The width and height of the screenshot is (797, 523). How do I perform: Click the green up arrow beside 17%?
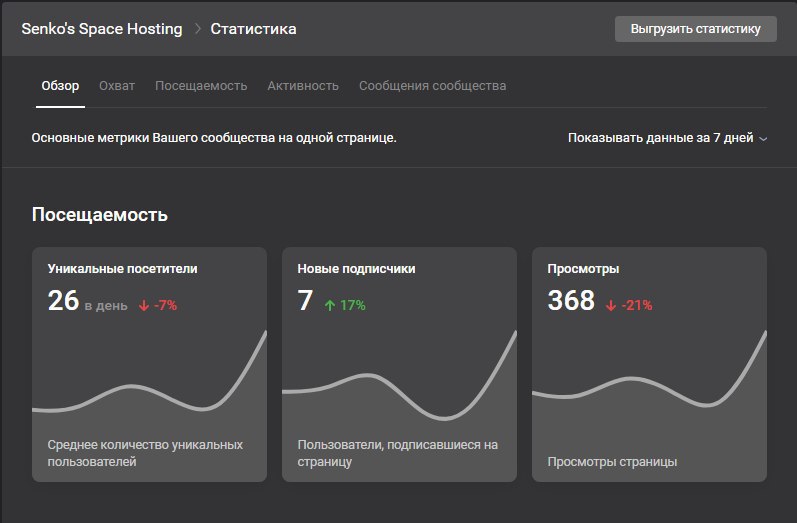[330, 305]
